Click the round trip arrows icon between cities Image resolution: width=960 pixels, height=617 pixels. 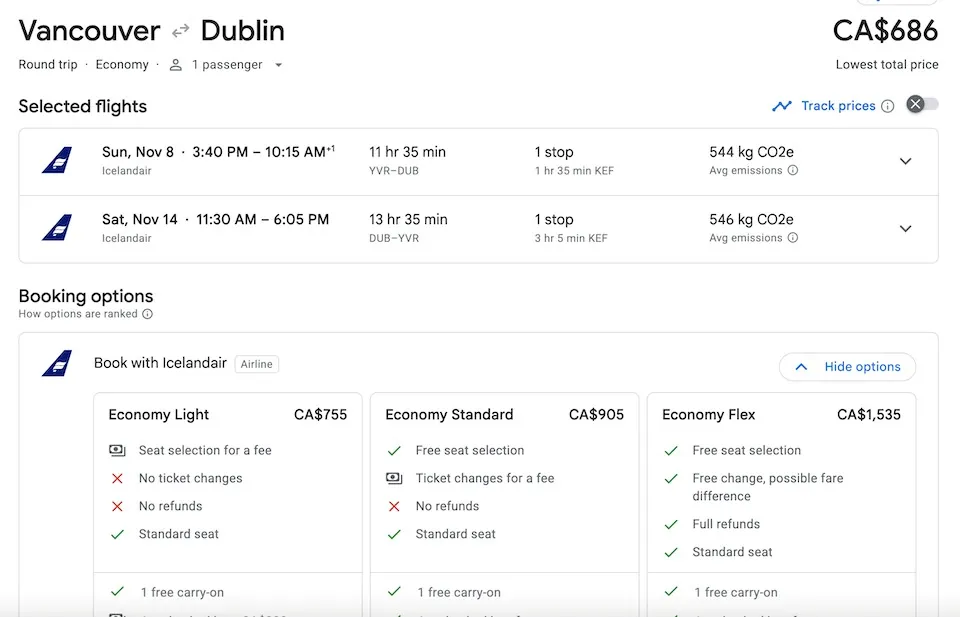coord(181,31)
